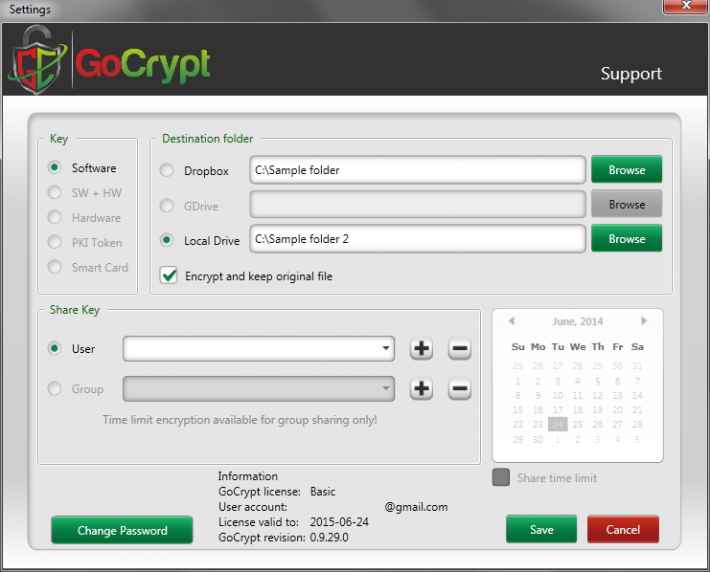The height and width of the screenshot is (572, 710).
Task: Browse for the Dropbox folder
Action: tap(627, 170)
